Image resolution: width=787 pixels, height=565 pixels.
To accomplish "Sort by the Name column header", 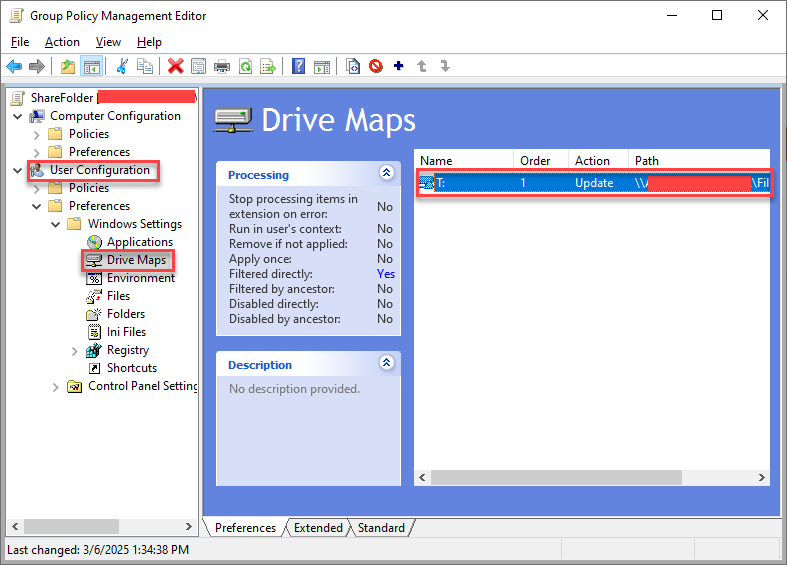I will tap(464, 161).
